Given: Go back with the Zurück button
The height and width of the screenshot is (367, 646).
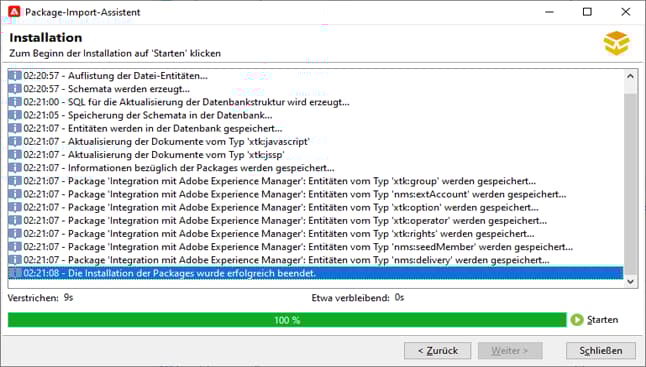Looking at the screenshot, I should pyautogui.click(x=438, y=351).
